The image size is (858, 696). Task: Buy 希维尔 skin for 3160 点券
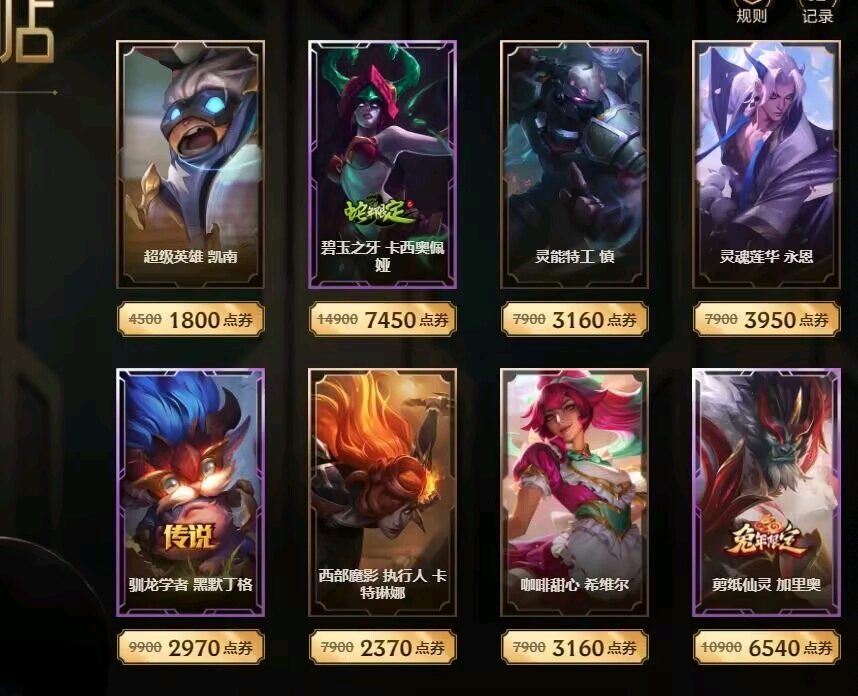coord(575,647)
